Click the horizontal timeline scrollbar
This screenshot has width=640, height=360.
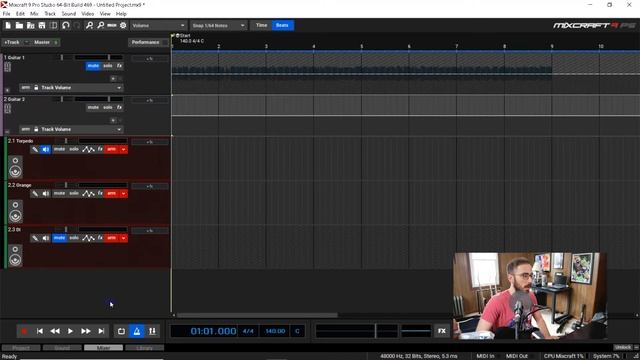click(257, 315)
